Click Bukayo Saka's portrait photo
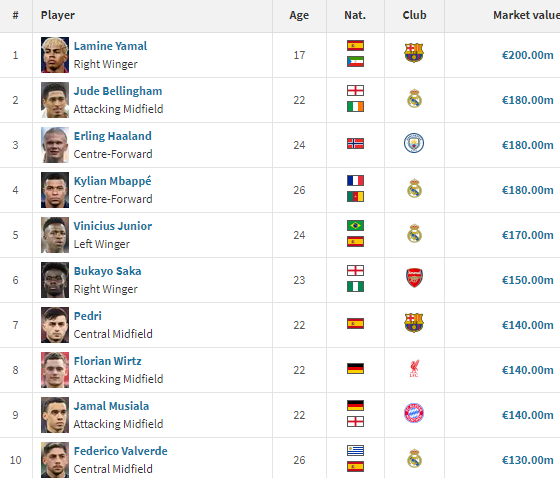 point(55,280)
